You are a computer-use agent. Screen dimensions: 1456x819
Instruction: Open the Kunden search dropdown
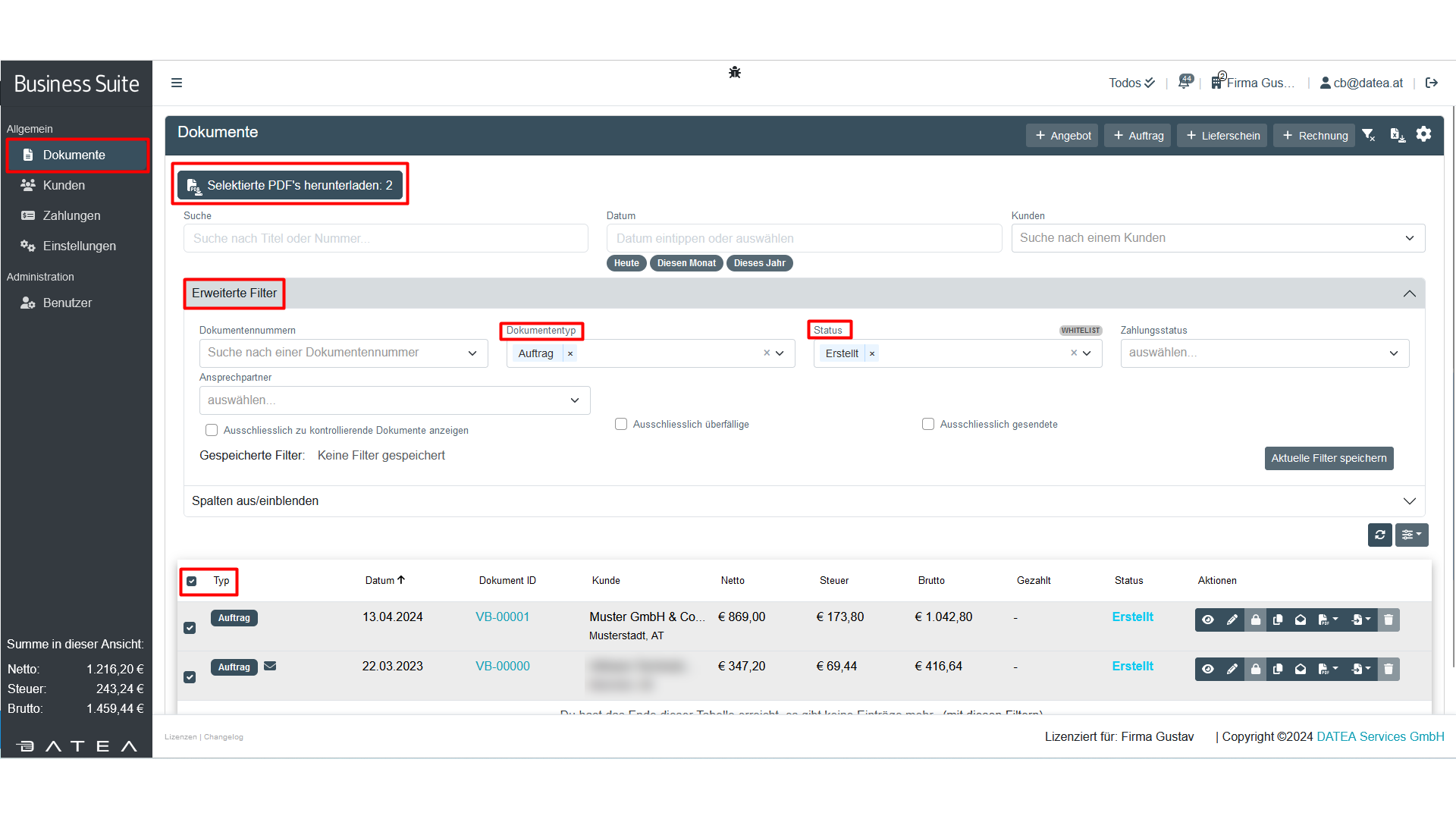click(x=1217, y=238)
